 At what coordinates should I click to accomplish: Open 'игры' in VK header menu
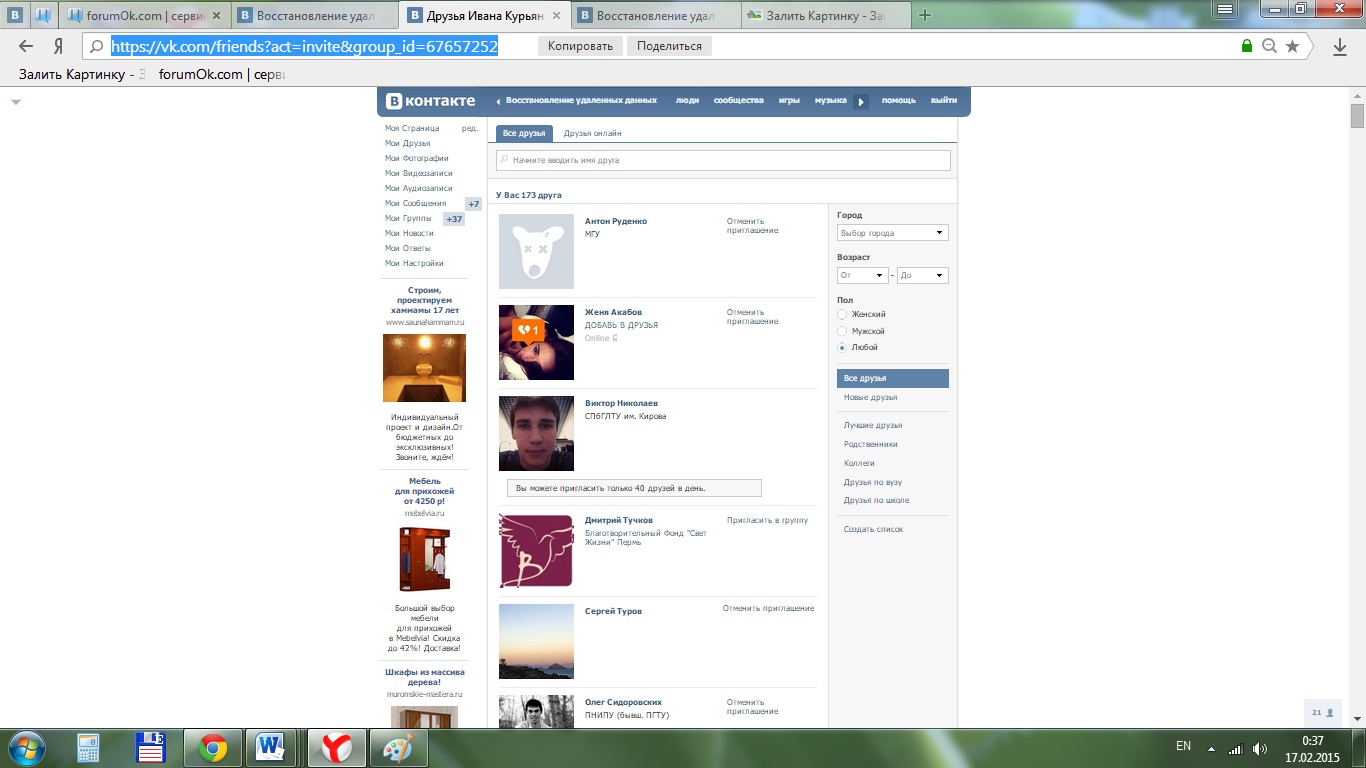tap(789, 101)
